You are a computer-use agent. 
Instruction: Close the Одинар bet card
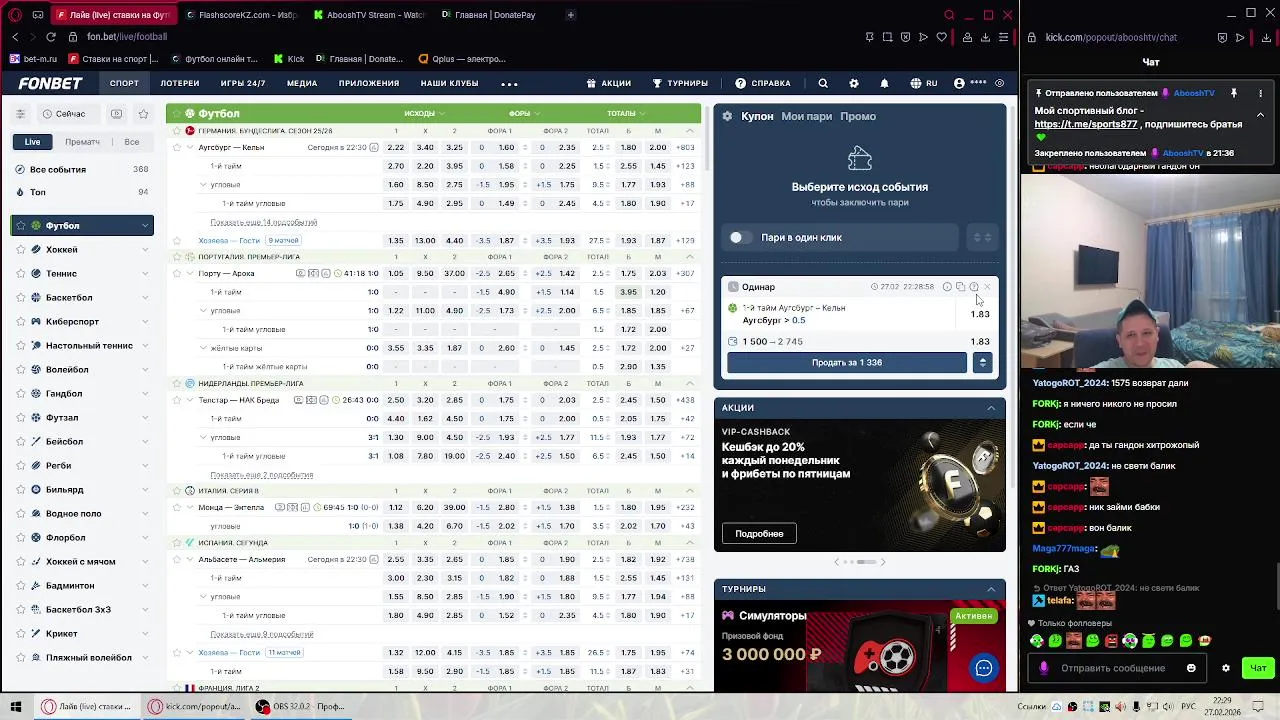[x=987, y=287]
